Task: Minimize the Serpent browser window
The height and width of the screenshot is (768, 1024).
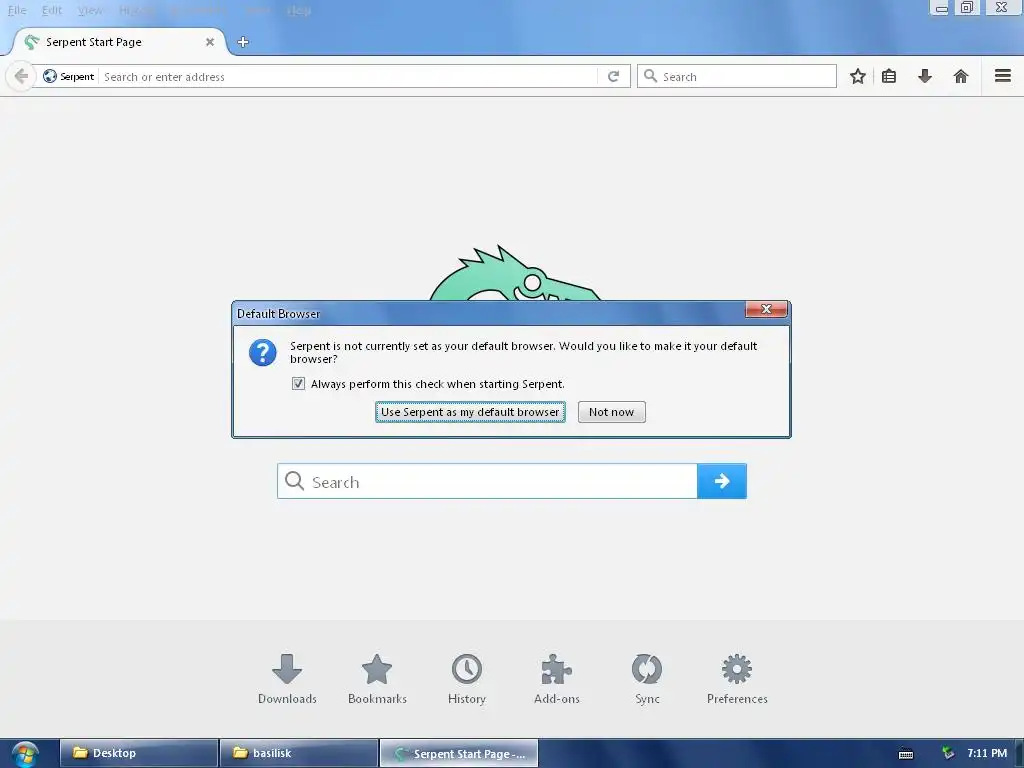Action: (x=941, y=8)
